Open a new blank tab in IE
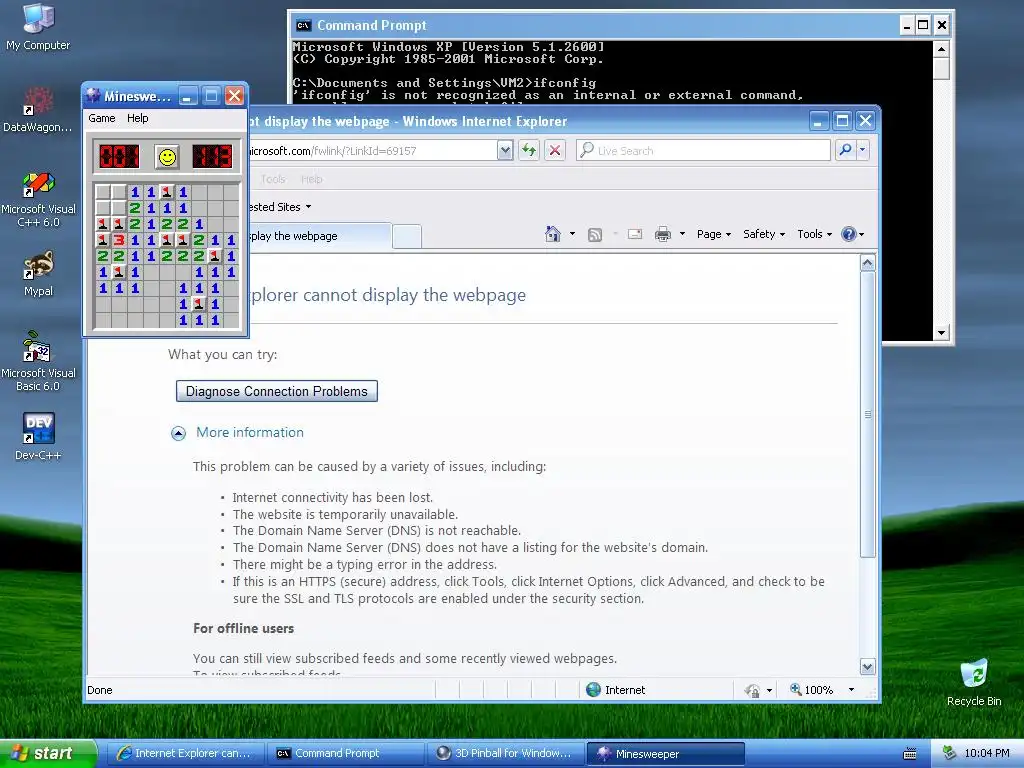Screen dimensions: 1024x768 (407, 236)
